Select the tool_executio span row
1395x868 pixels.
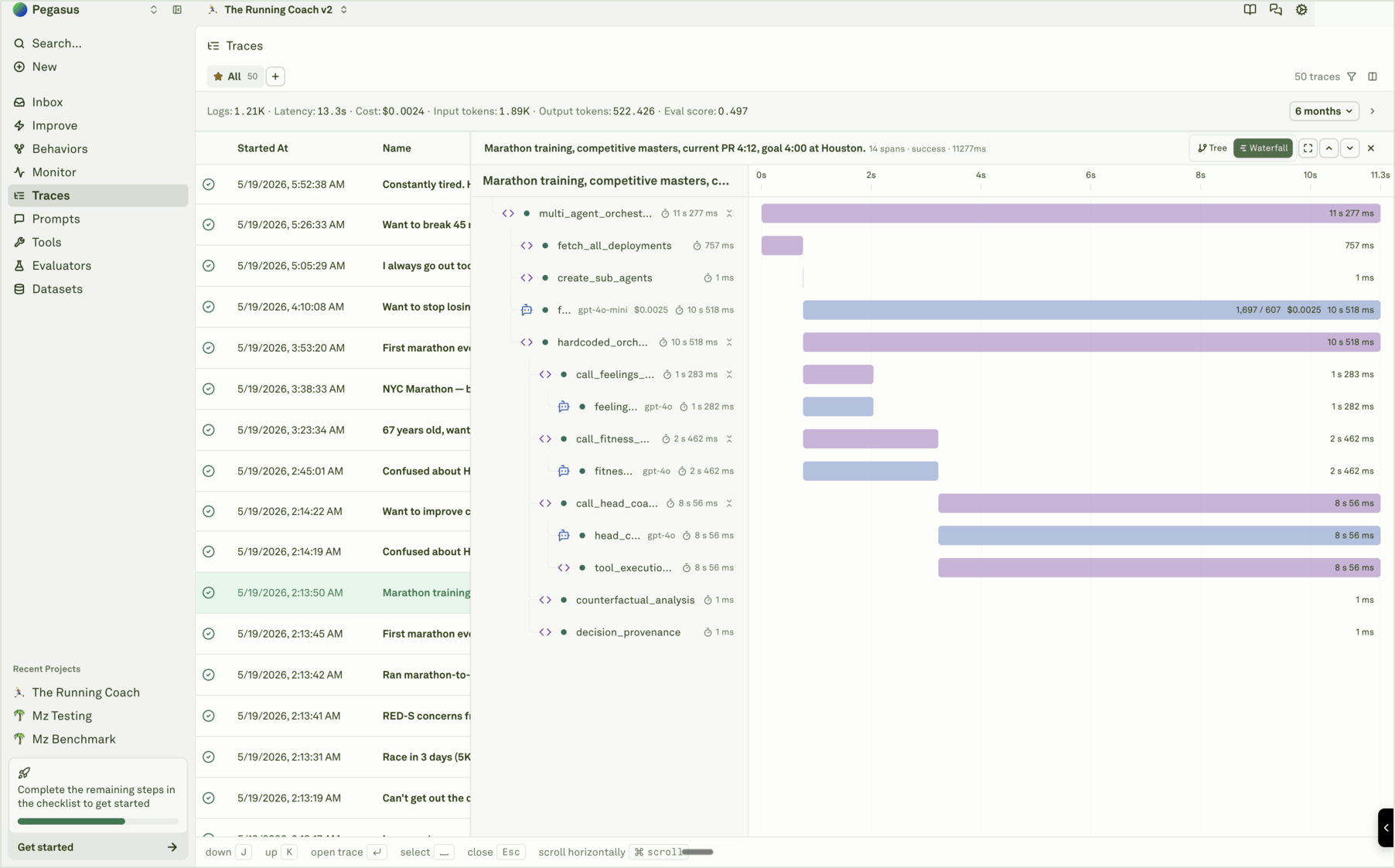pos(609,568)
